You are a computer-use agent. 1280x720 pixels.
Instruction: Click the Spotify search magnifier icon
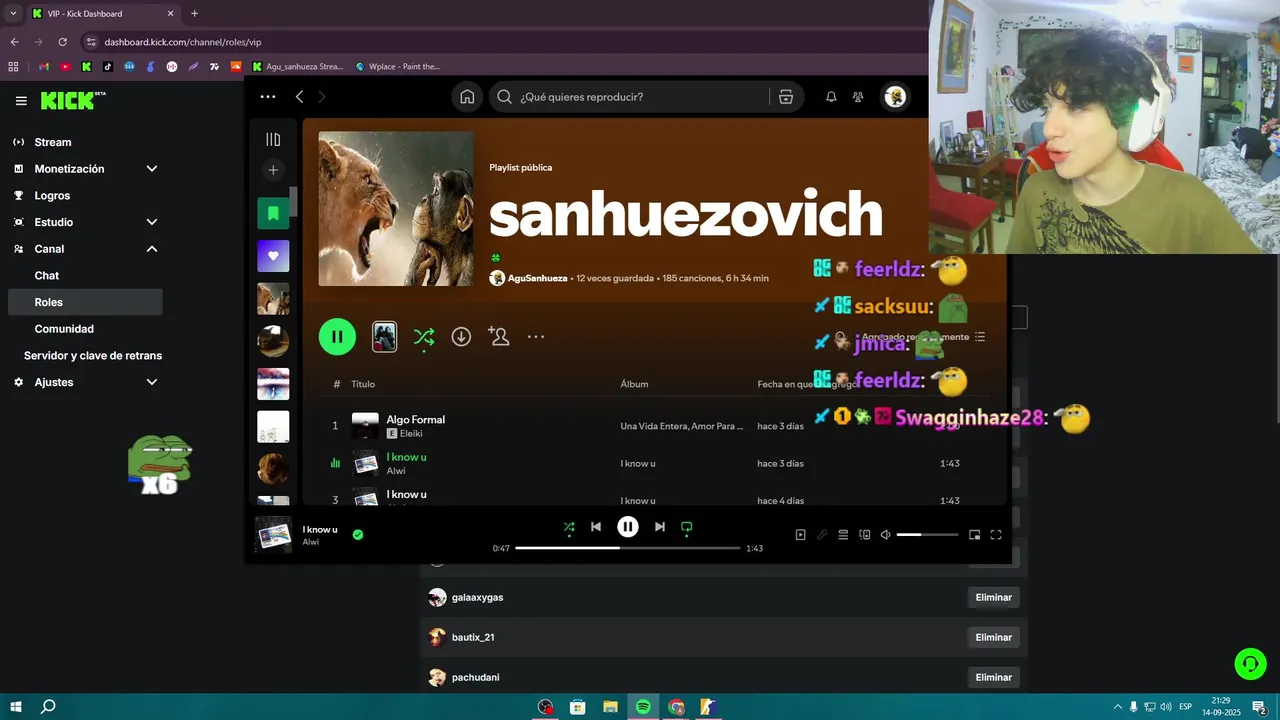(x=505, y=97)
